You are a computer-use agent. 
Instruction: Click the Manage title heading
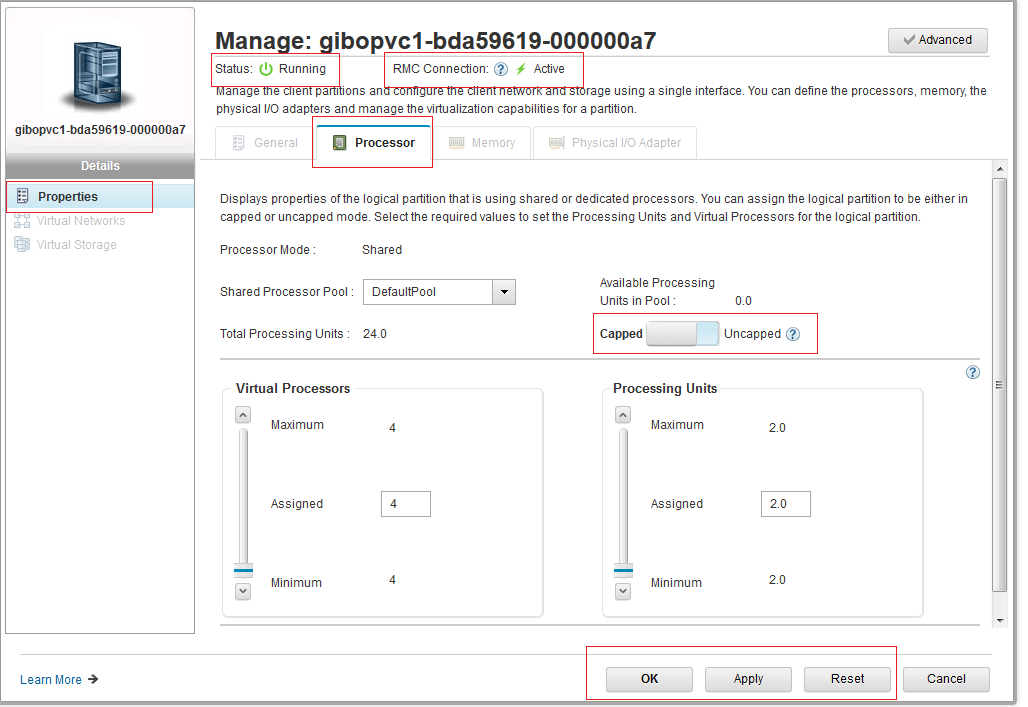435,41
